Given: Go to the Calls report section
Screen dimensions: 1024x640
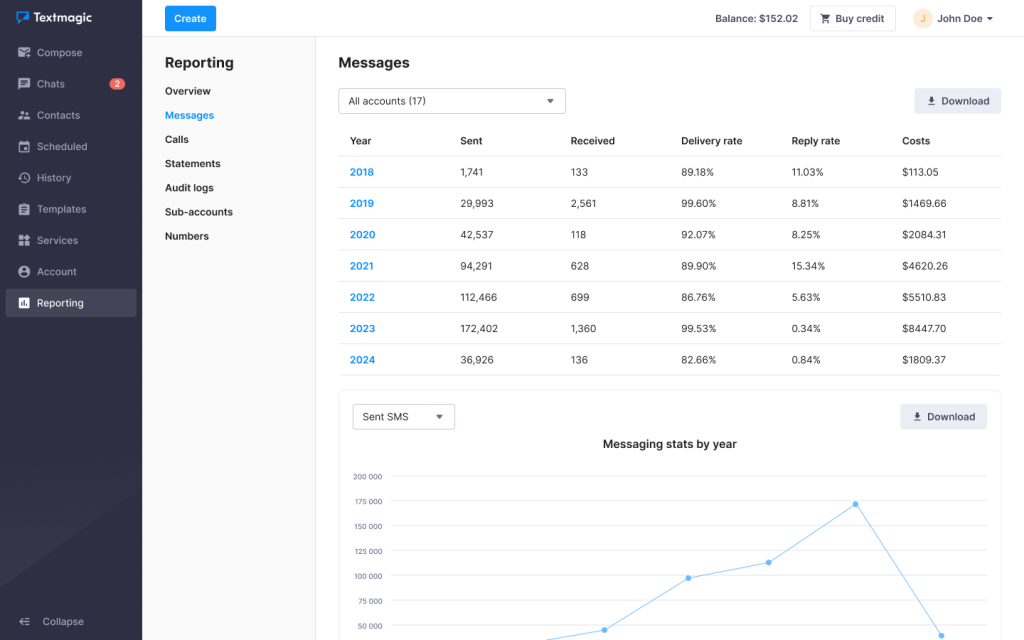Looking at the screenshot, I should pos(177,140).
